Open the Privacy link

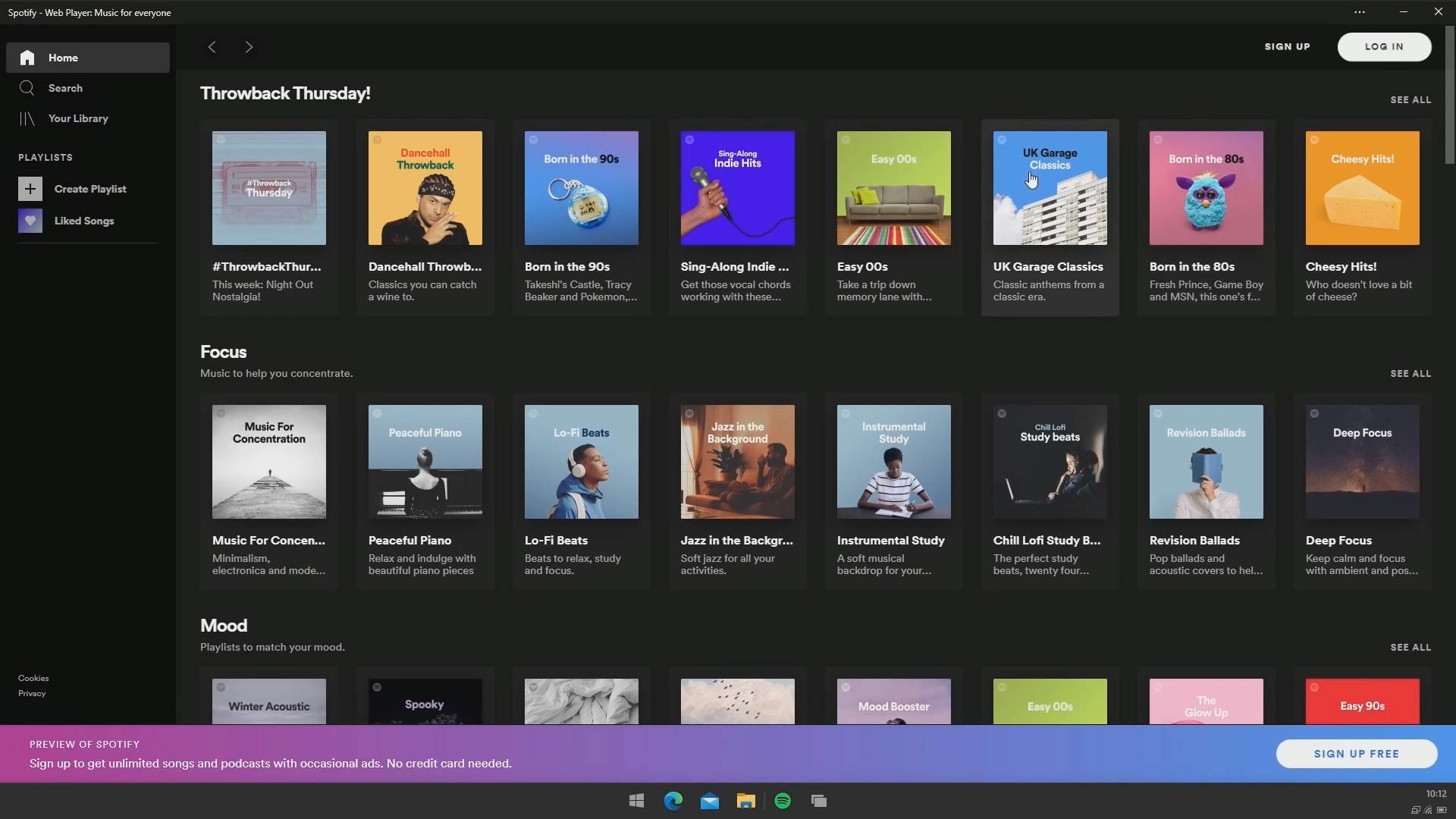point(31,693)
